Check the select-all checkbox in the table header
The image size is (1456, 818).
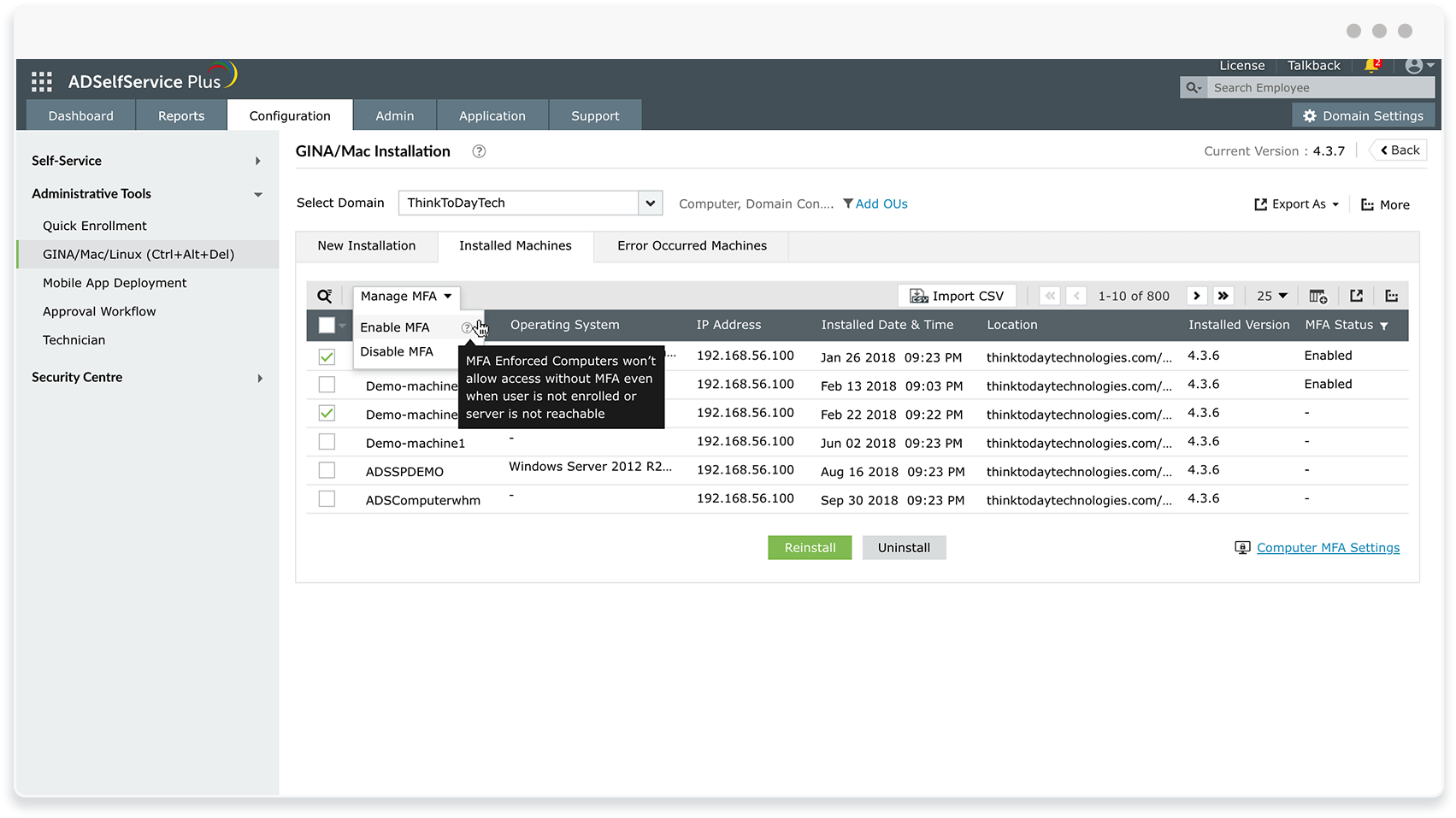pyautogui.click(x=326, y=325)
